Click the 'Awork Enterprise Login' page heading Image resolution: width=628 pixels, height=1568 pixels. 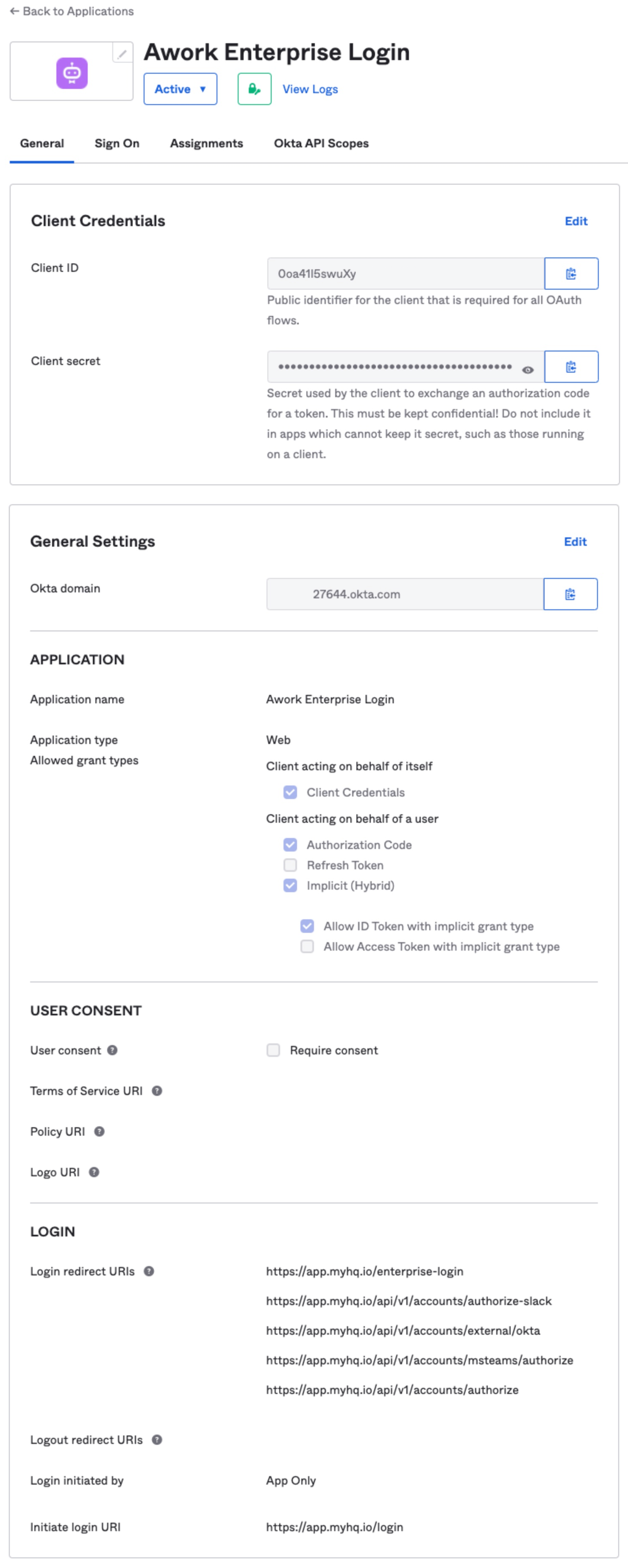(x=277, y=53)
